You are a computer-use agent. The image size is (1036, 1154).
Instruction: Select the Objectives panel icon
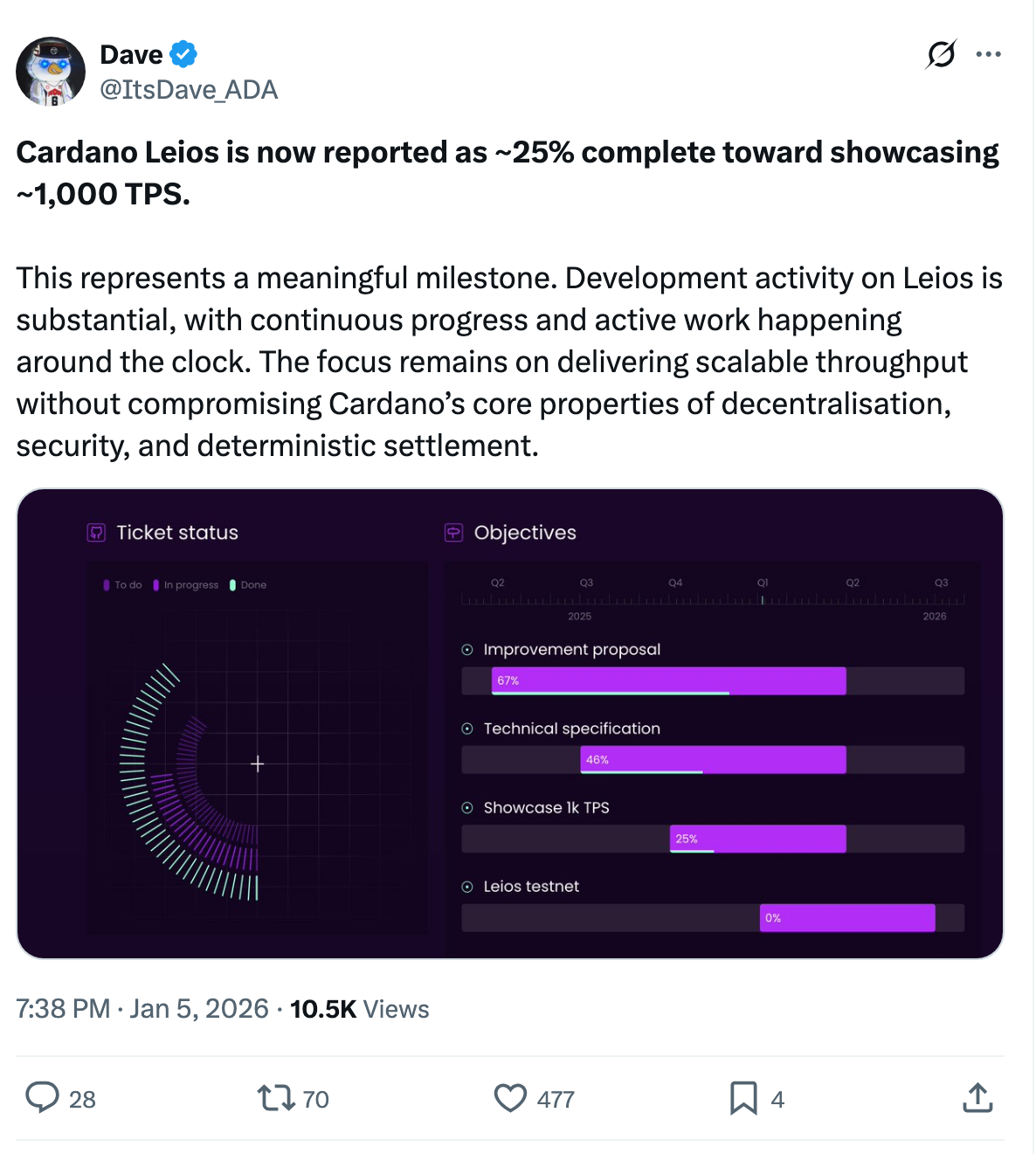click(x=453, y=532)
